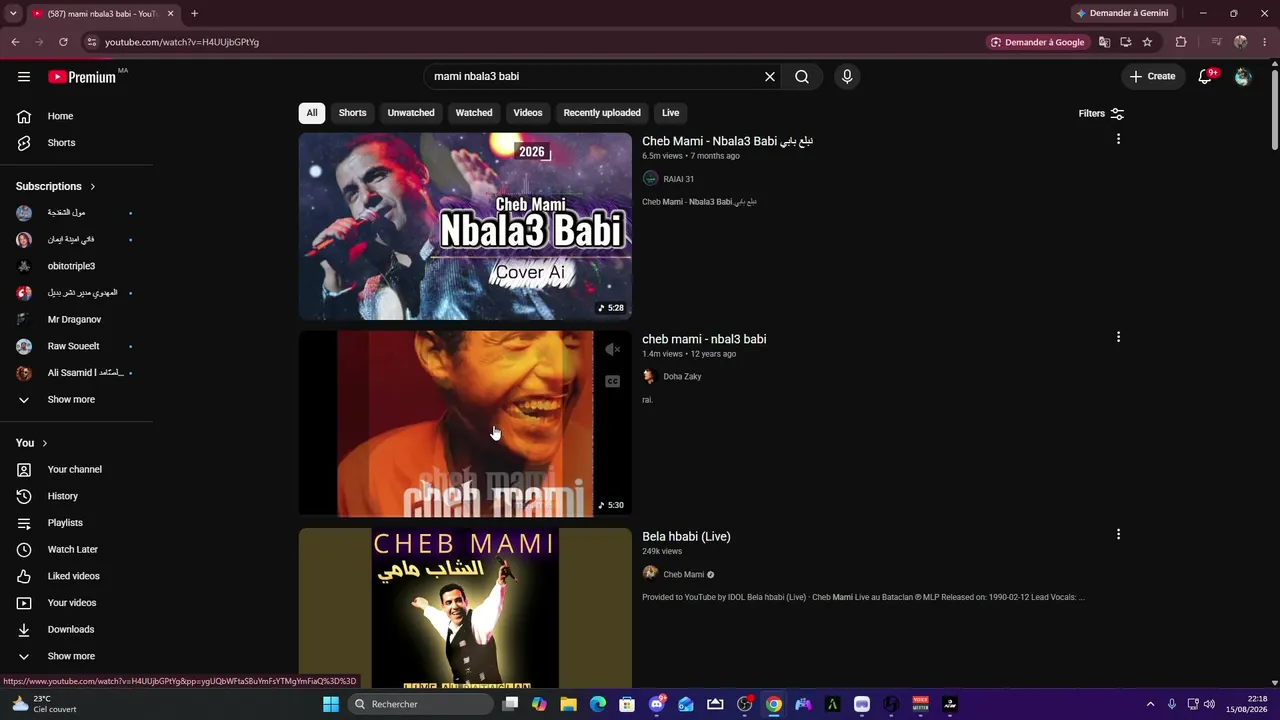Run search with the magnifier button
Viewport: 1280px width, 720px height.
[802, 76]
